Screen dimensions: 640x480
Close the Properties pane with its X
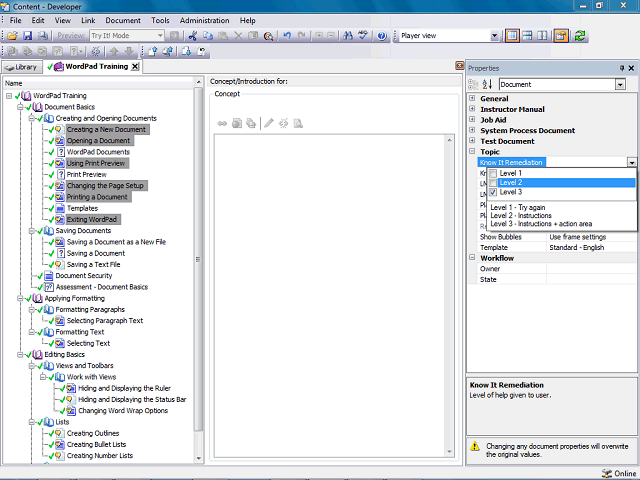[631, 68]
